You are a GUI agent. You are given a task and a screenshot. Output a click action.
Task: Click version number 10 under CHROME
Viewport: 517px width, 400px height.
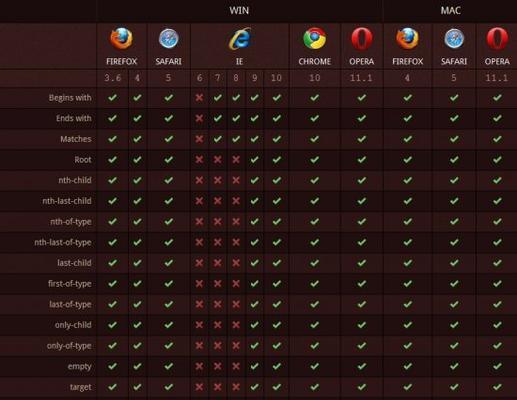315,78
